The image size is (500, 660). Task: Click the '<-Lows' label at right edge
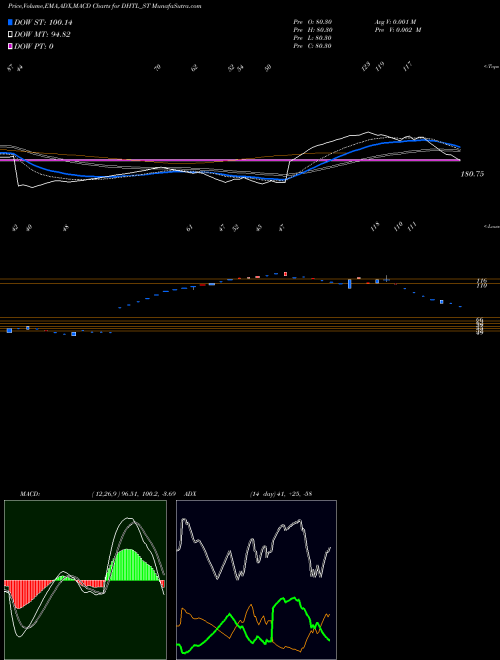(491, 226)
